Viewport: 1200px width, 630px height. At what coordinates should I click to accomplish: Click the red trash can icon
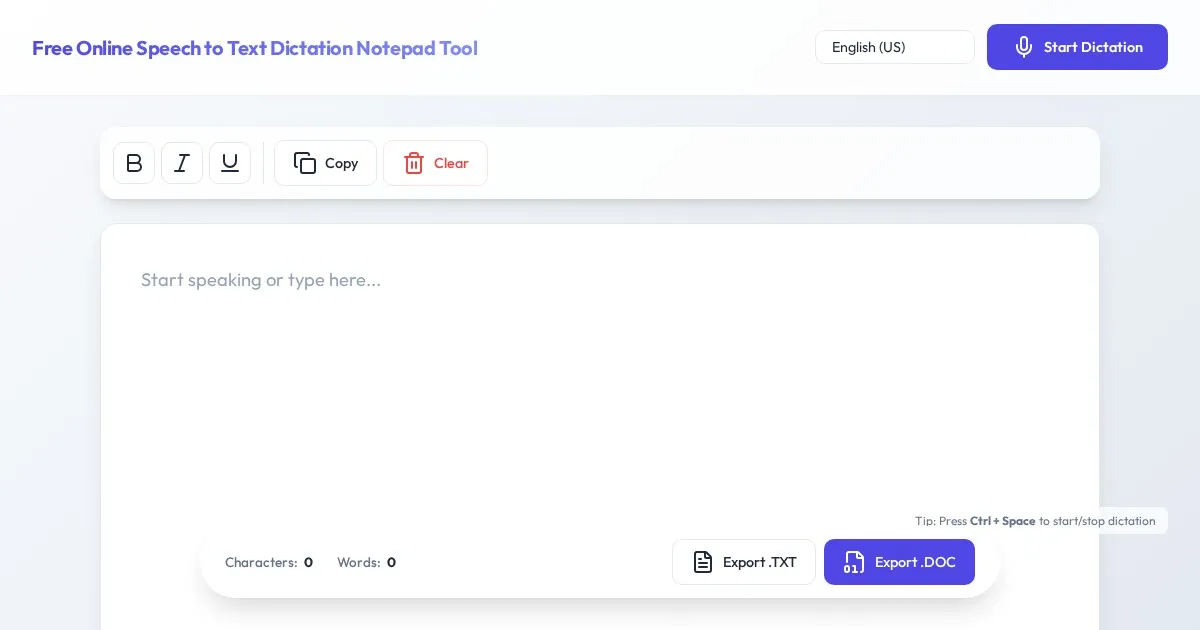414,163
